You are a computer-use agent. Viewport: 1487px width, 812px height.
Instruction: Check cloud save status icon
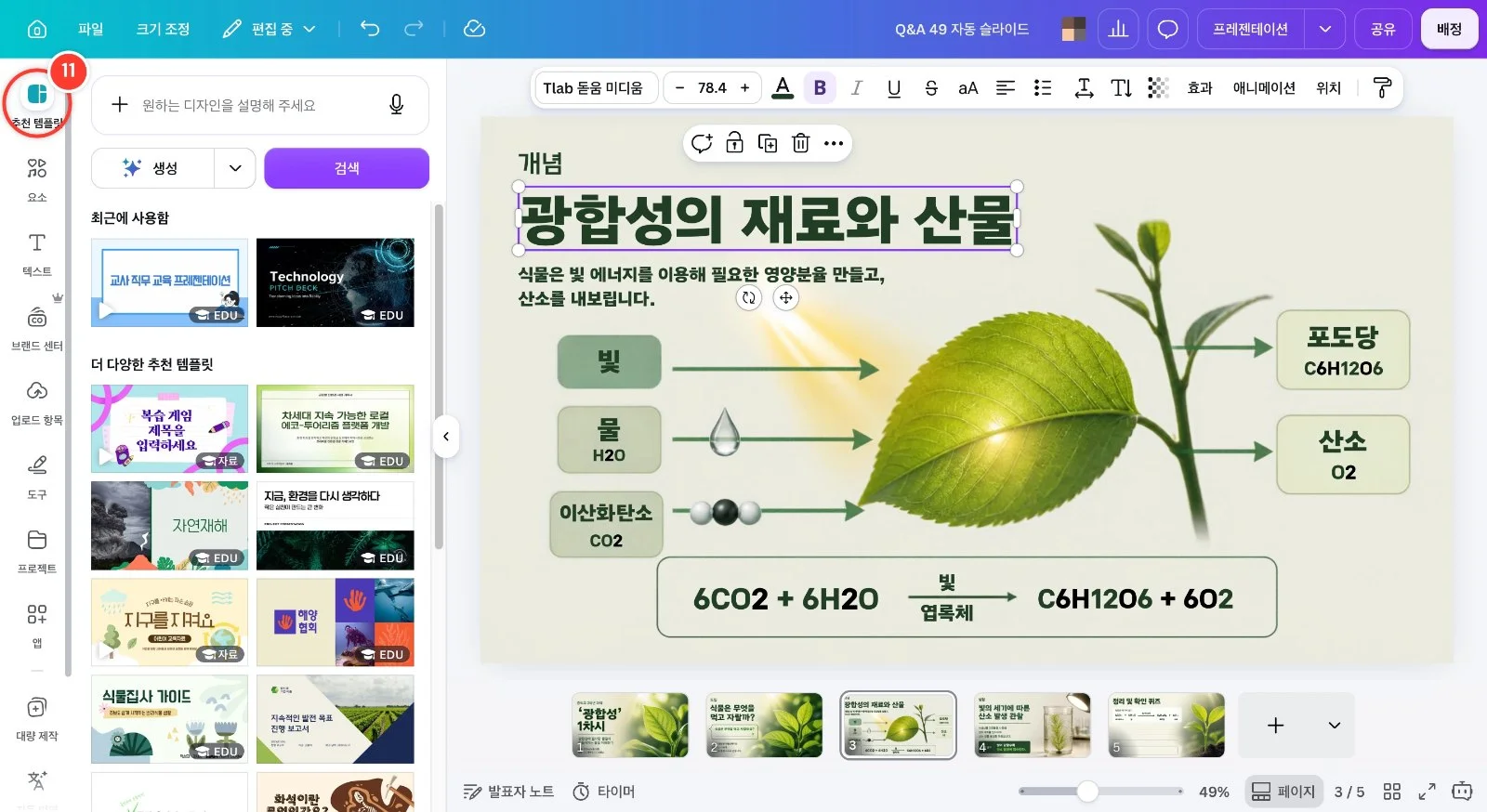click(x=474, y=29)
